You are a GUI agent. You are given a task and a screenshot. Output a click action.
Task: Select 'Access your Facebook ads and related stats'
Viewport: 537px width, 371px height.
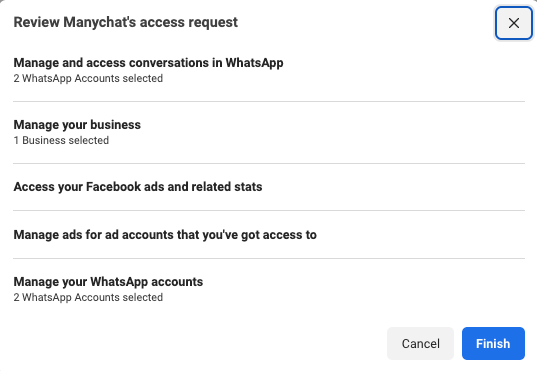tap(138, 187)
